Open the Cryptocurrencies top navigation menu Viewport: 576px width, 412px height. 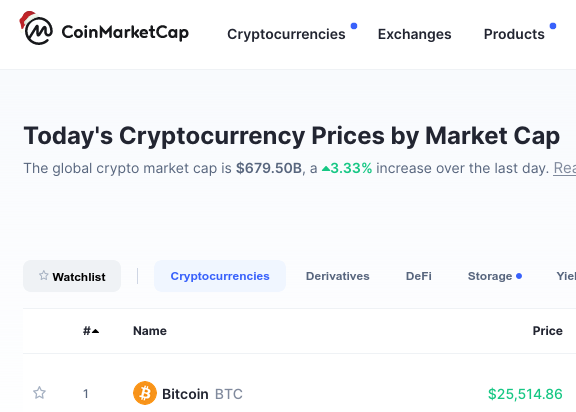pyautogui.click(x=286, y=34)
